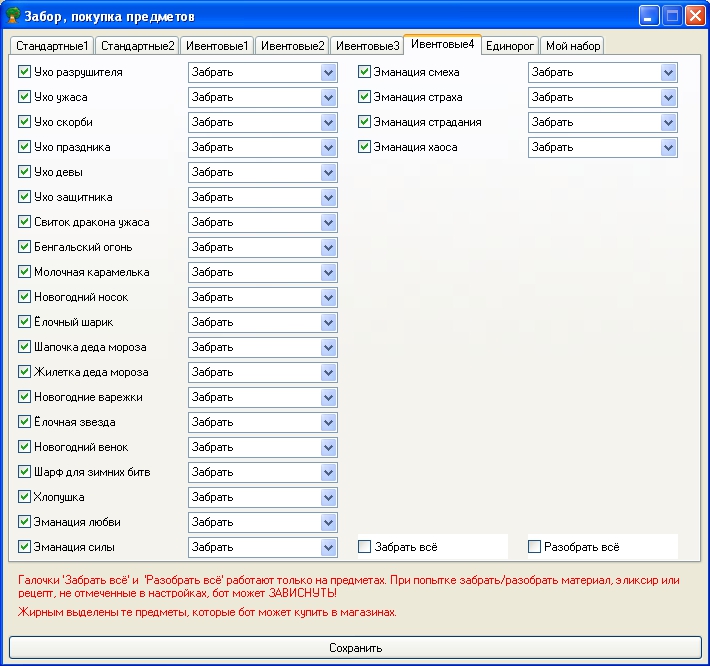Uncheck the Ухо разрушителя checkbox
Screen dimensions: 710x666
(25, 72)
